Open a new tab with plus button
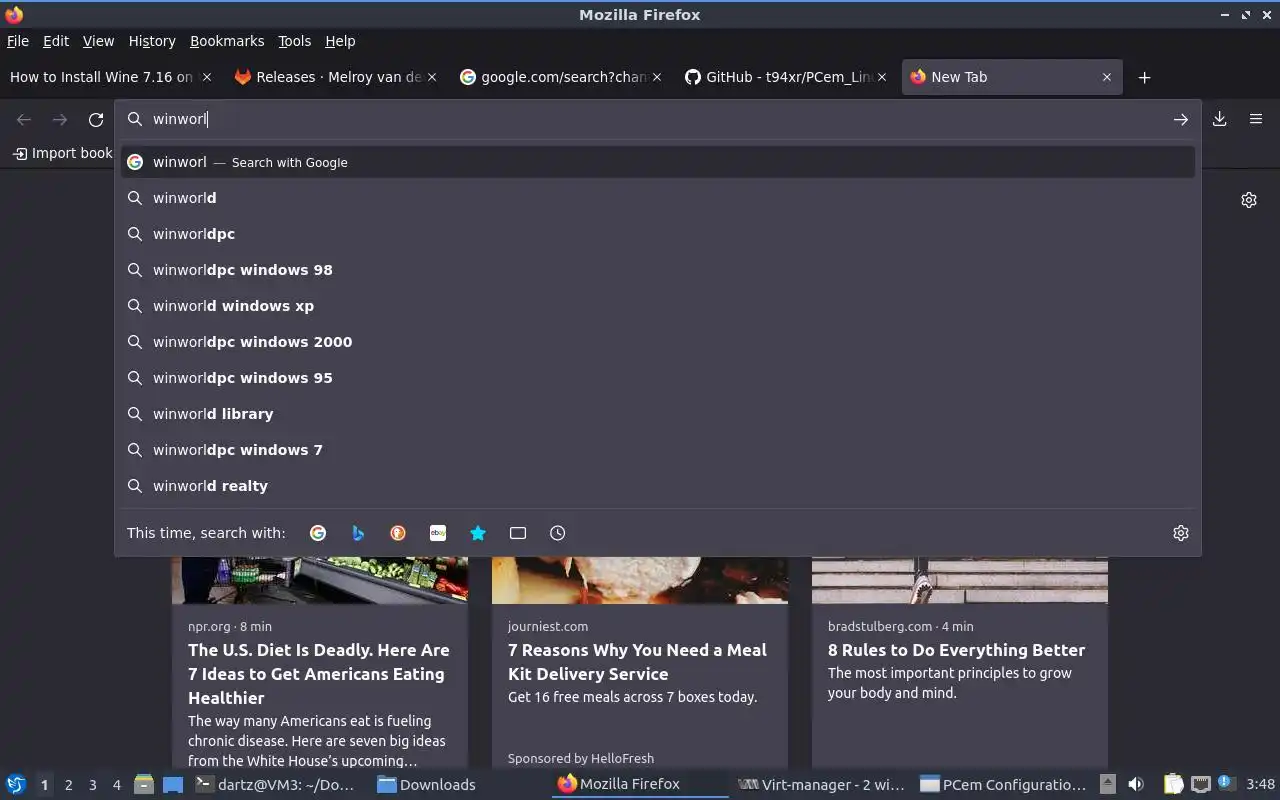 click(1145, 77)
